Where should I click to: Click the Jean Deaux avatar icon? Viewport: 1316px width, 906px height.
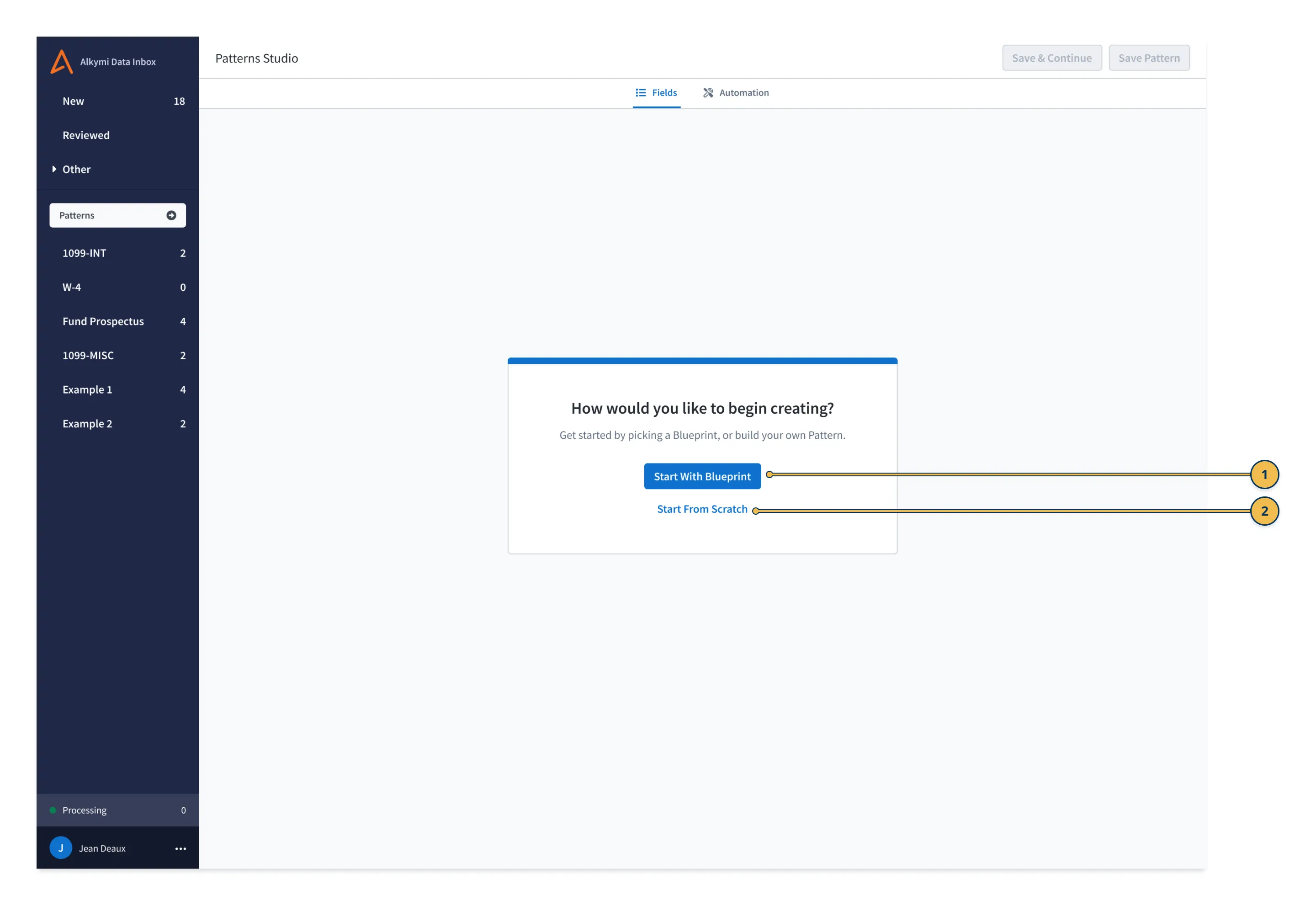coord(61,848)
